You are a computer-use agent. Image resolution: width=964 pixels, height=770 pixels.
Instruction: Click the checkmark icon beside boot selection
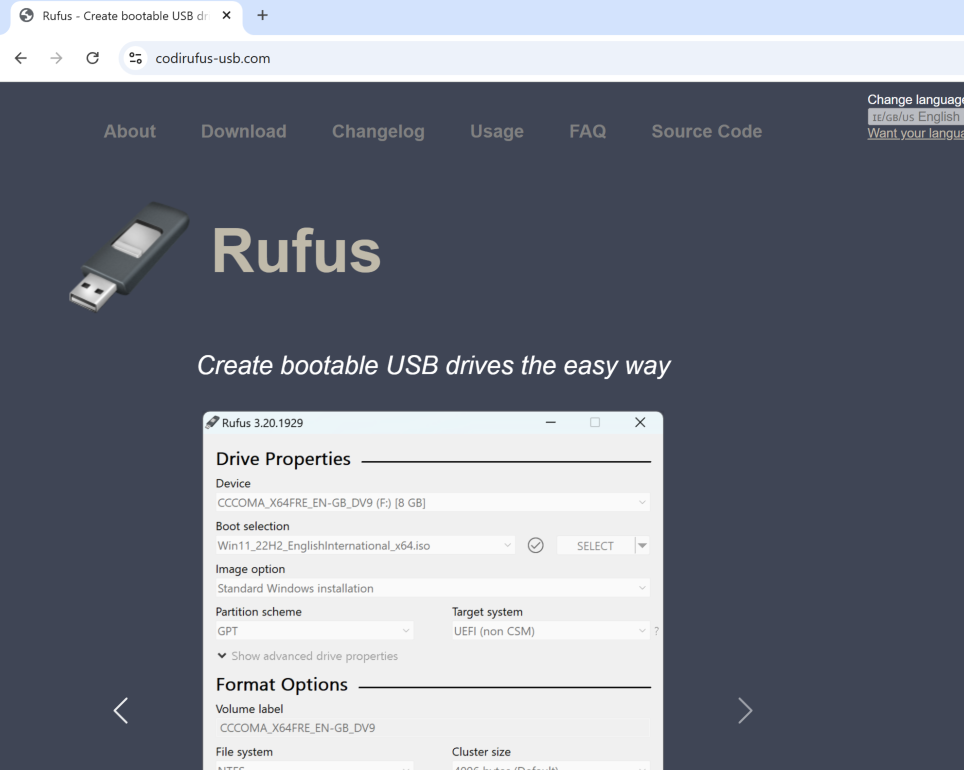point(535,545)
